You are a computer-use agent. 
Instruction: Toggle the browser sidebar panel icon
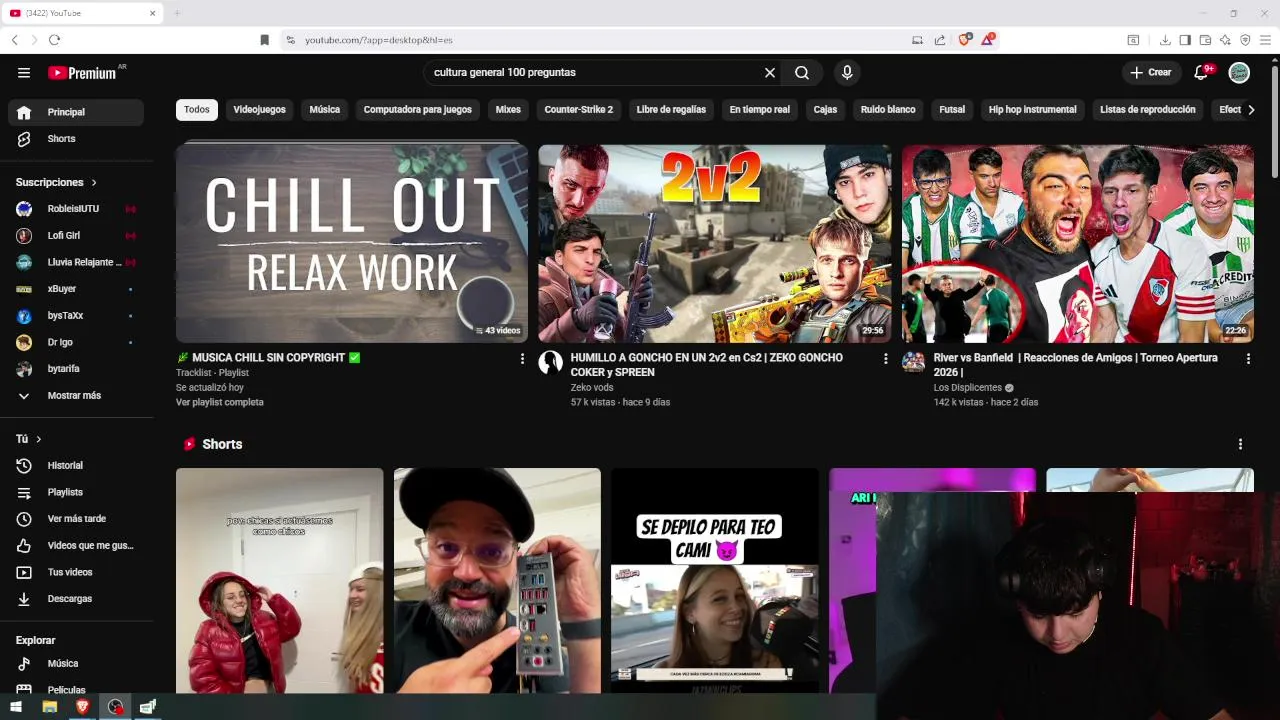coord(1185,40)
